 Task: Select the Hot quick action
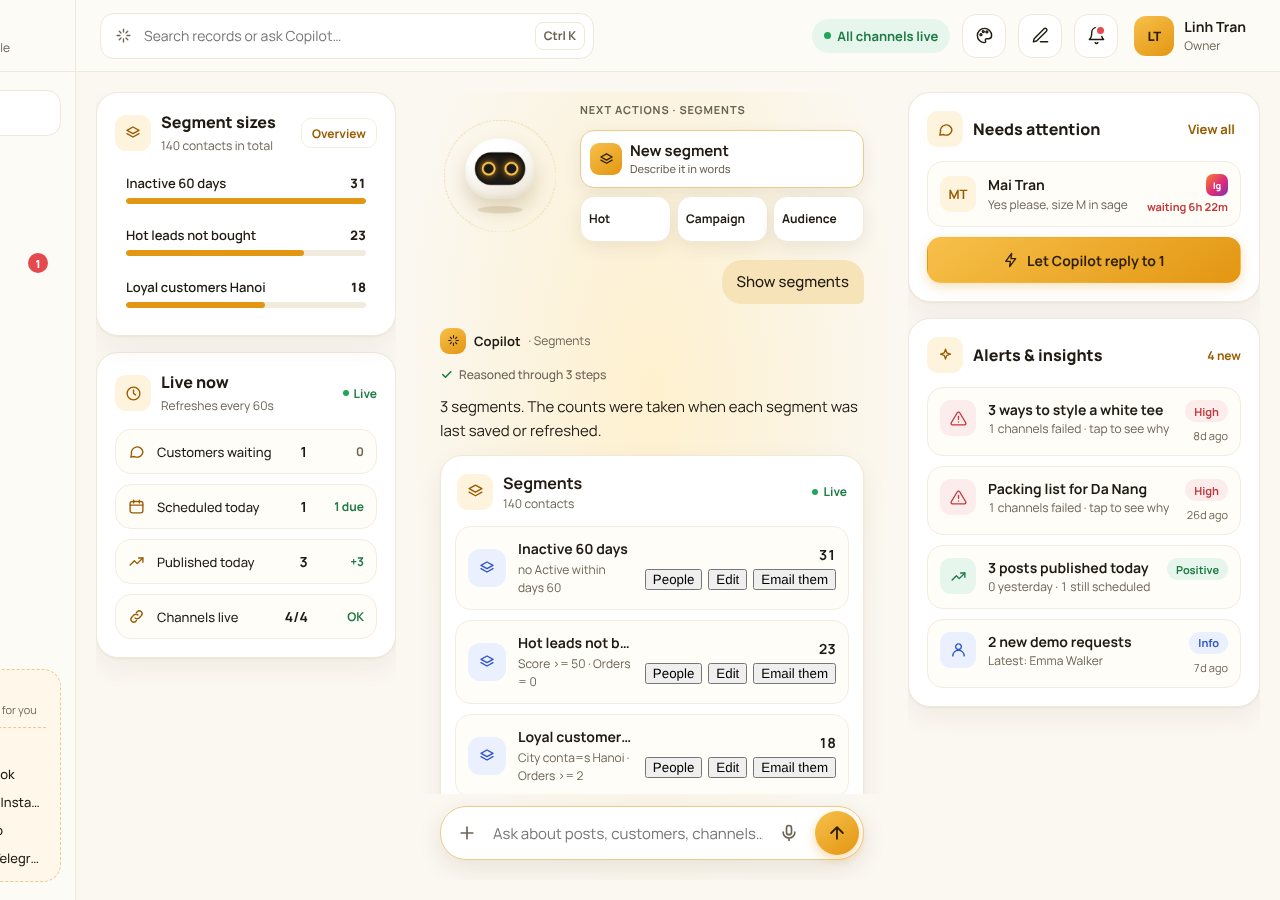point(625,219)
